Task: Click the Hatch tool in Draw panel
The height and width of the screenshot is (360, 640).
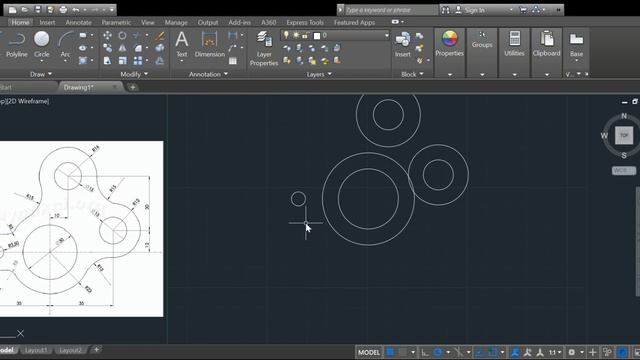Action: 83,60
